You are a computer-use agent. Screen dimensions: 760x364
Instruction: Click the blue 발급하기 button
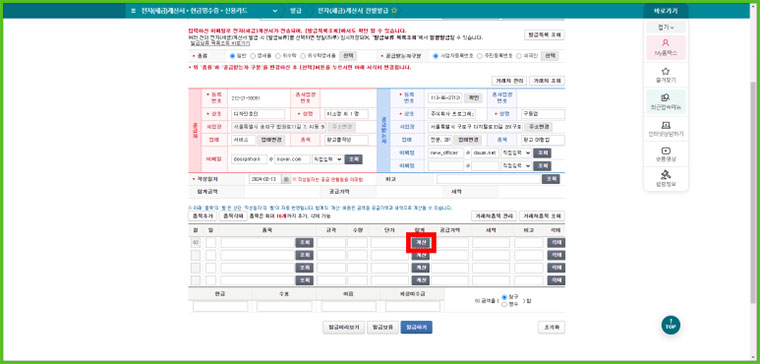pyautogui.click(x=416, y=327)
